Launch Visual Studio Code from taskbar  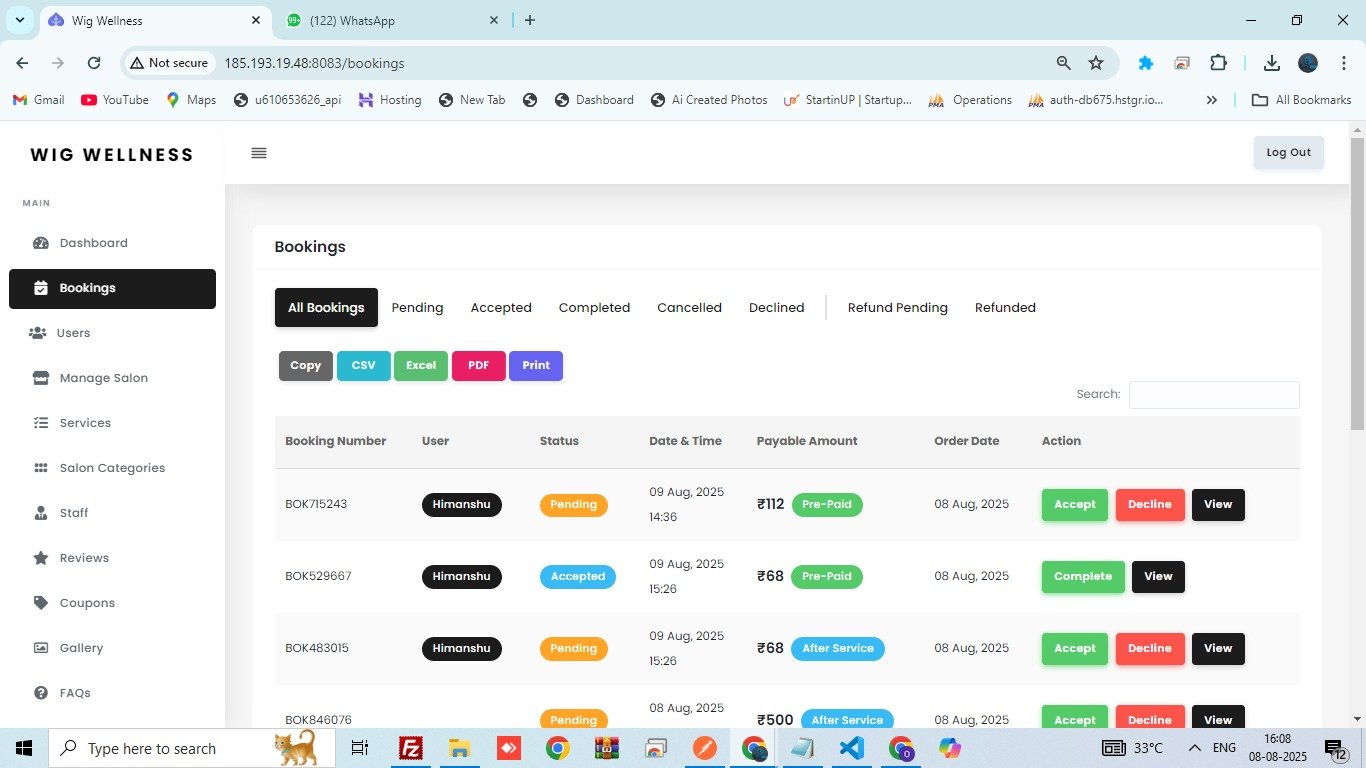[851, 748]
